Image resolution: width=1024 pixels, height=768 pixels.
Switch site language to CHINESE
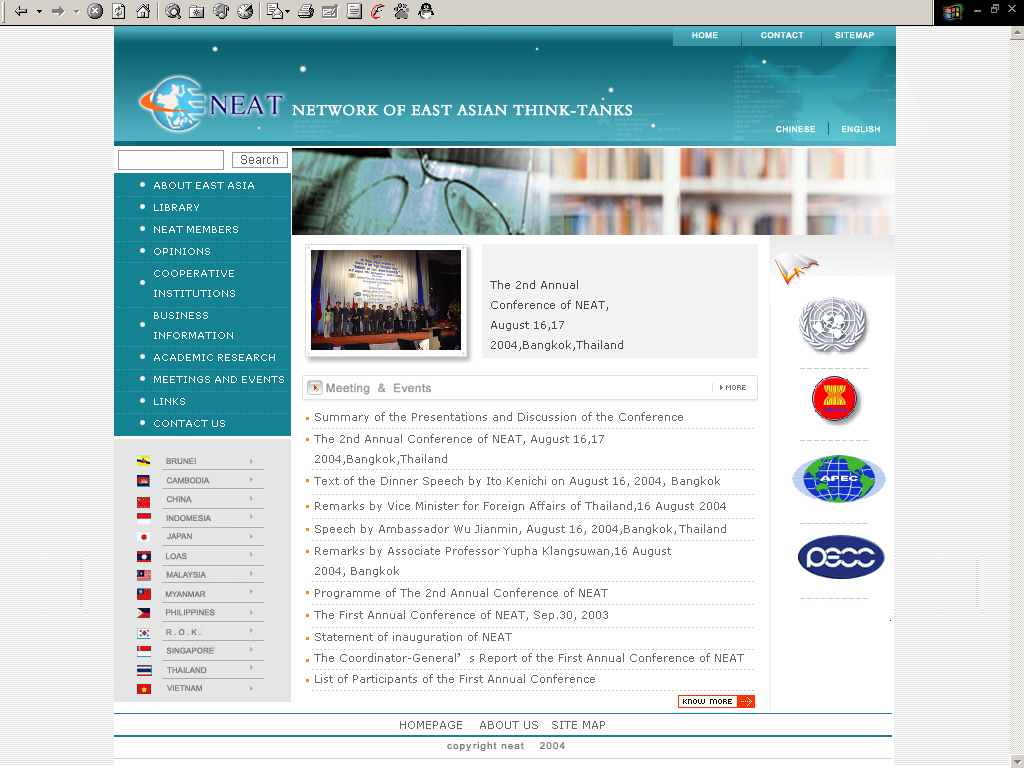(795, 129)
